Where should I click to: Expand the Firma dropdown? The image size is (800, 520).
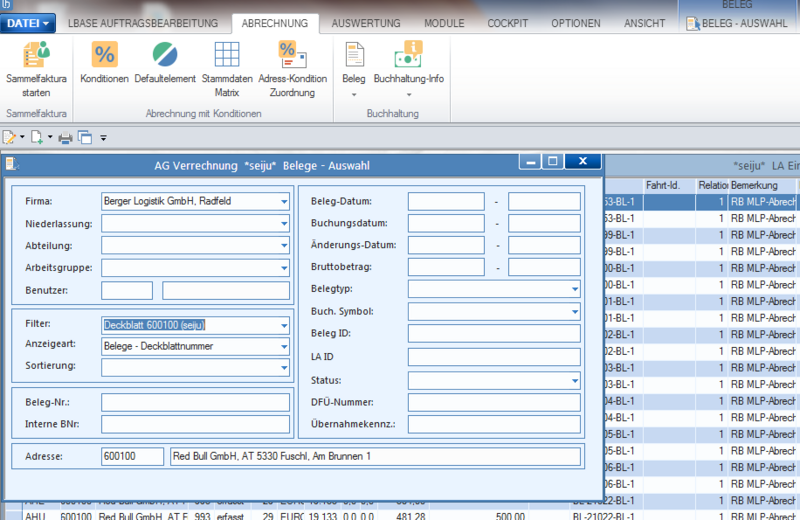(x=284, y=202)
